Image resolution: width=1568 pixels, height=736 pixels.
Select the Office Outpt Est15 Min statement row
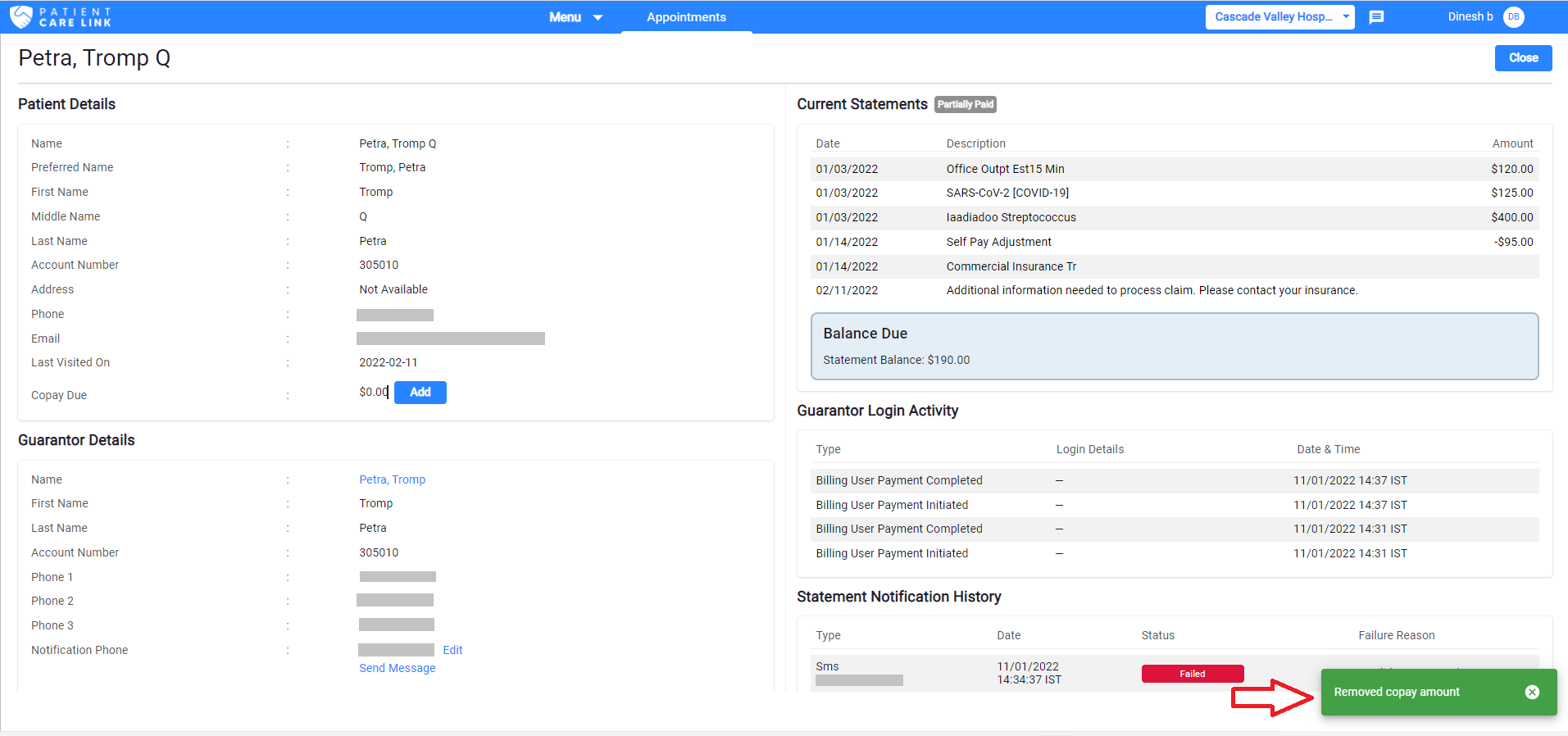coord(1175,169)
